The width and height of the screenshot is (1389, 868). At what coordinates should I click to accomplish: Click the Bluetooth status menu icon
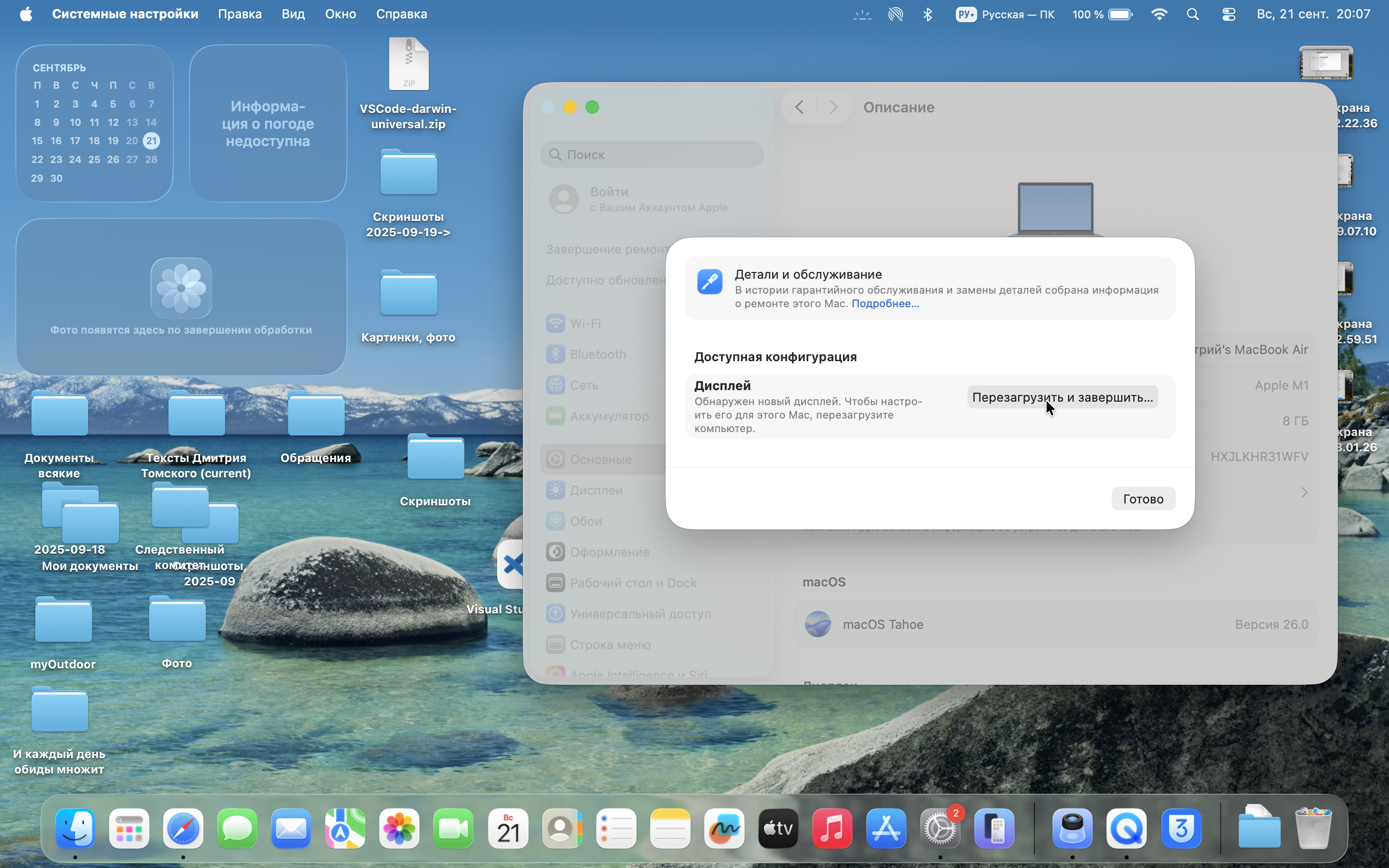point(927,14)
